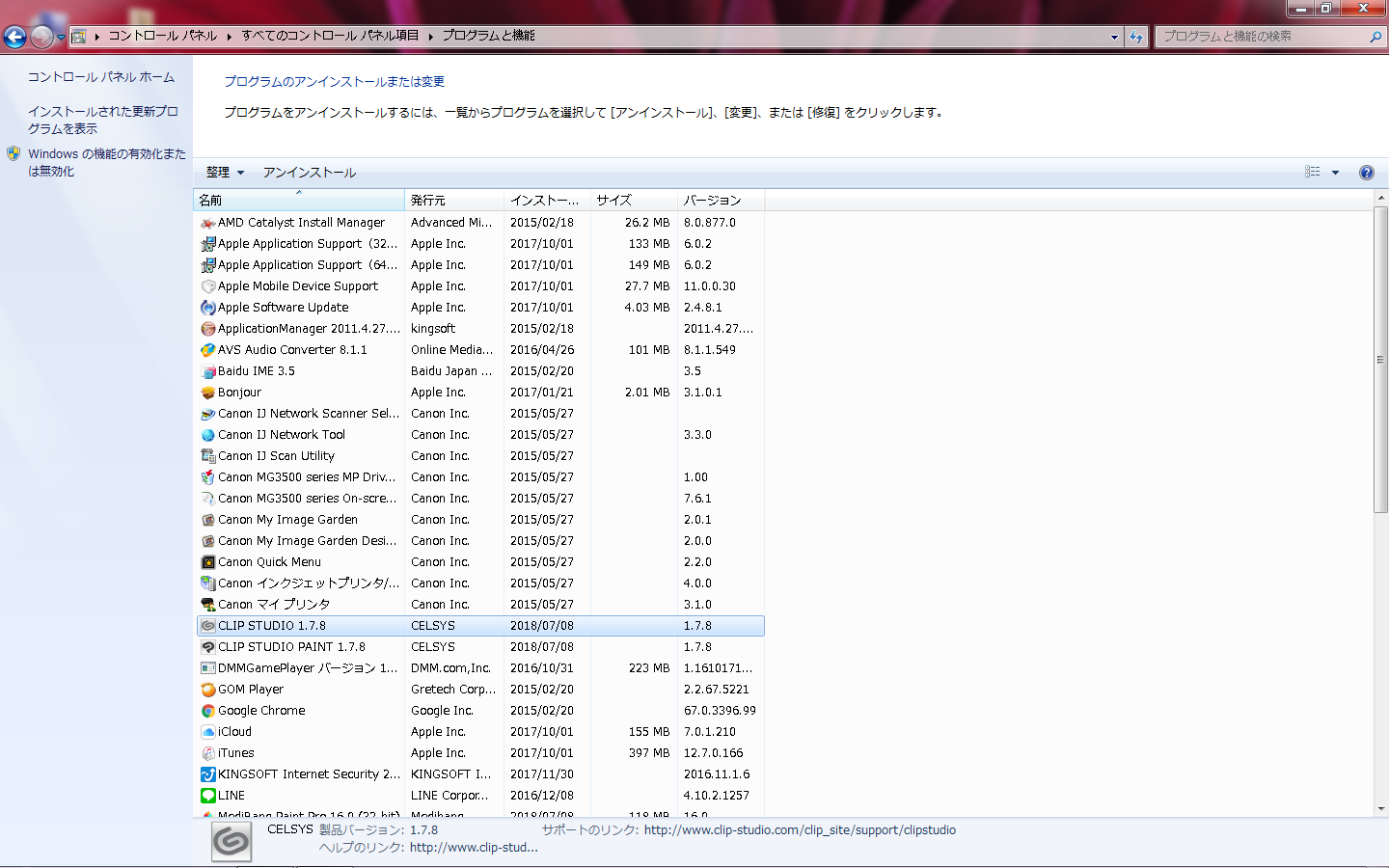1389x868 pixels.
Task: Click the Google Chrome icon
Action: coord(207,711)
